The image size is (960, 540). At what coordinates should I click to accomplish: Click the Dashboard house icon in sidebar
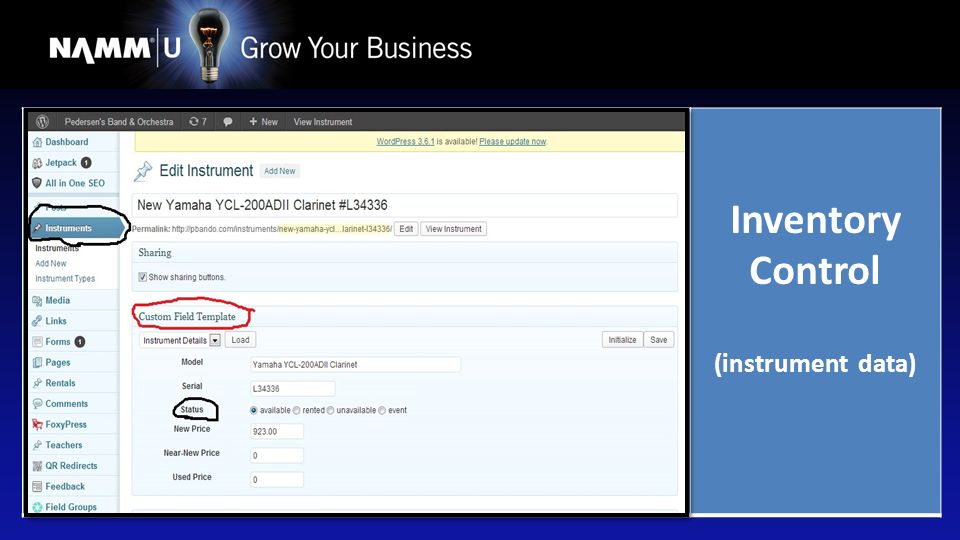tap(37, 142)
